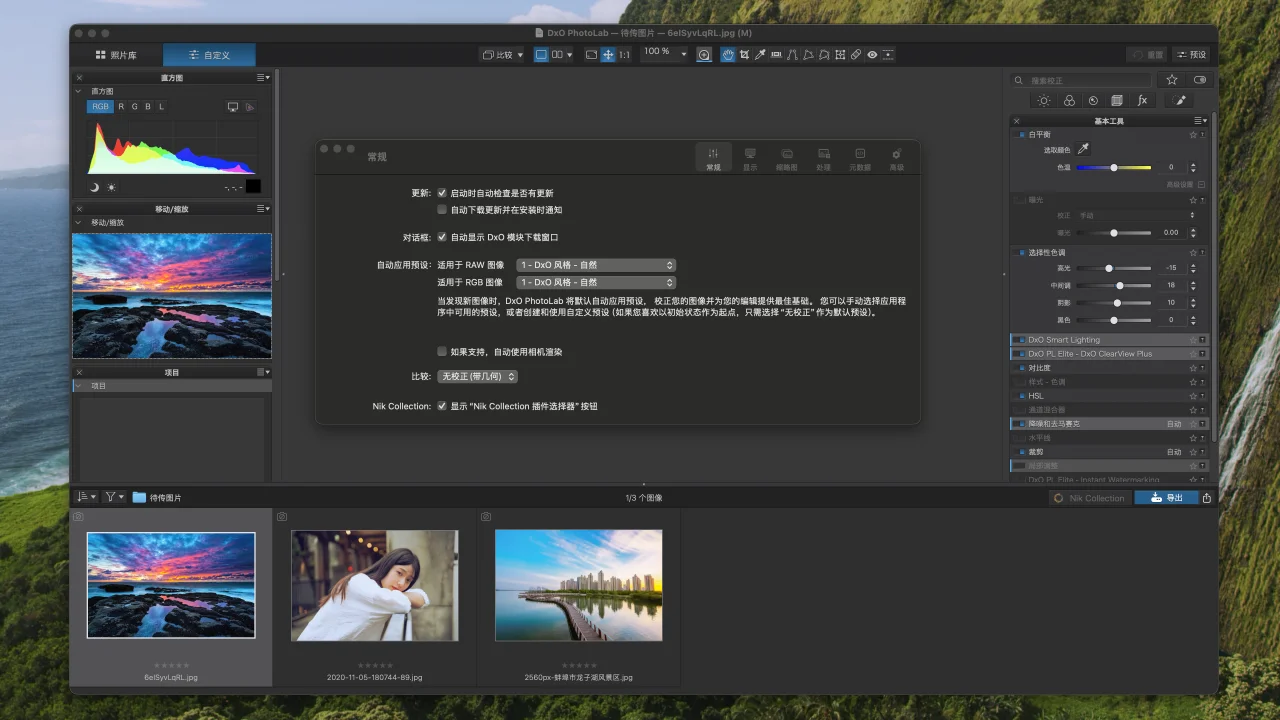Image resolution: width=1280 pixels, height=720 pixels.
Task: Open the 比较 无校正 (带几何) dropdown
Action: (478, 377)
